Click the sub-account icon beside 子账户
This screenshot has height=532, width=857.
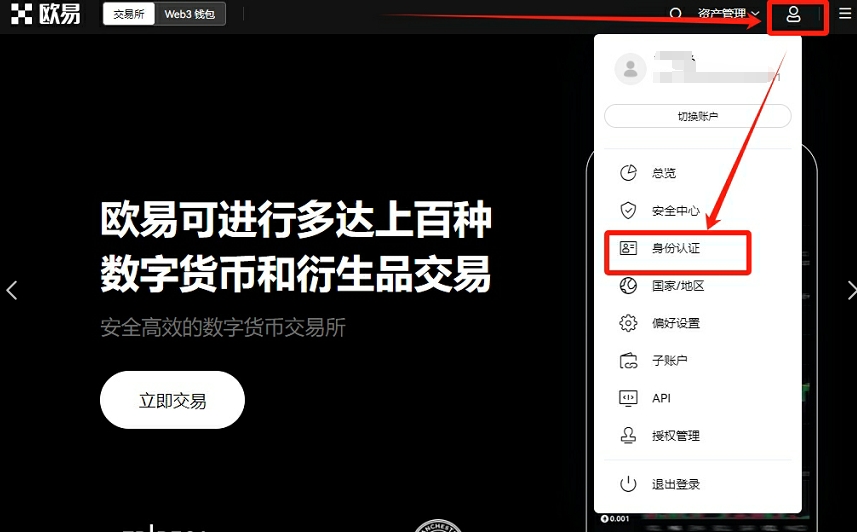(x=628, y=361)
